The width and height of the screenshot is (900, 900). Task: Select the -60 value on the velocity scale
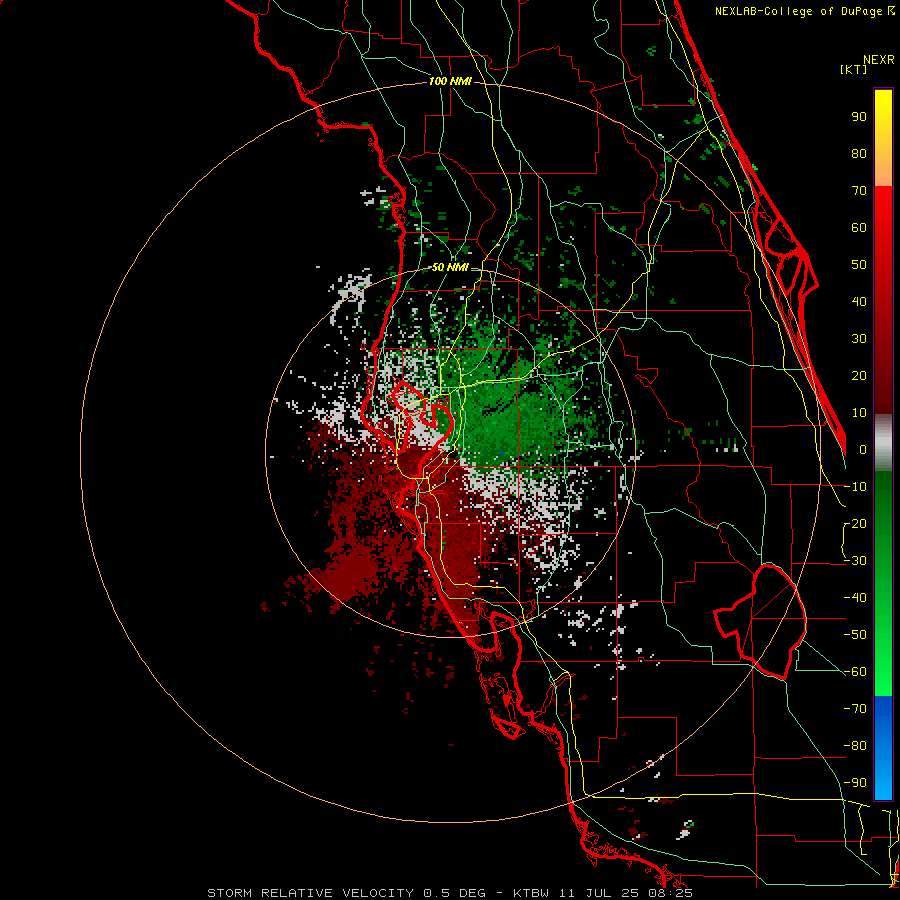coord(855,672)
